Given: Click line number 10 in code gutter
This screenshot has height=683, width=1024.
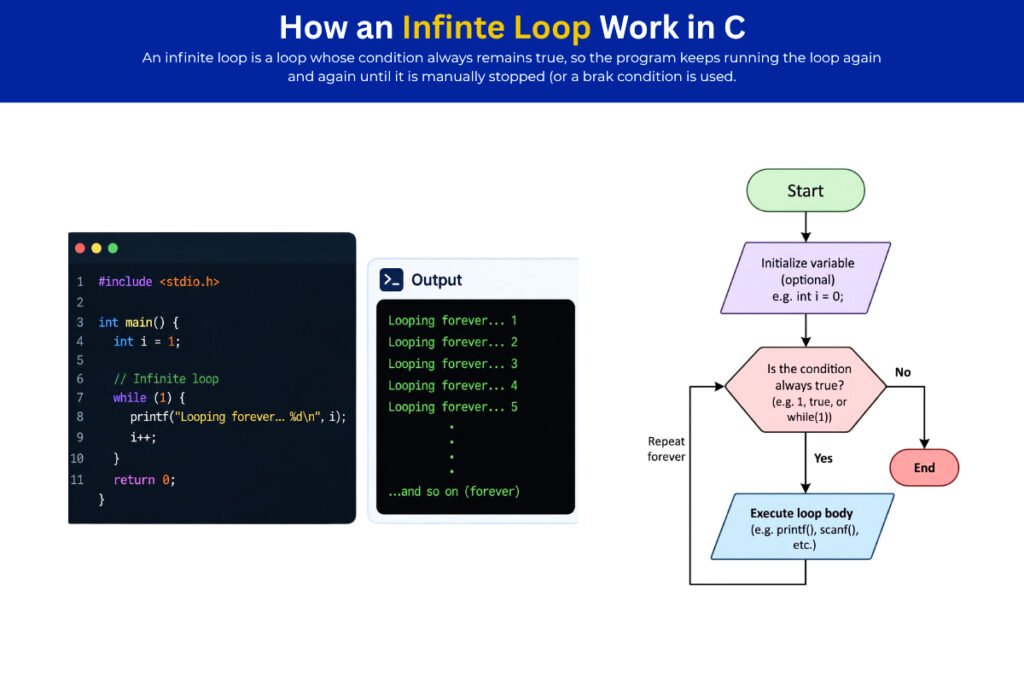Looking at the screenshot, I should point(77,458).
